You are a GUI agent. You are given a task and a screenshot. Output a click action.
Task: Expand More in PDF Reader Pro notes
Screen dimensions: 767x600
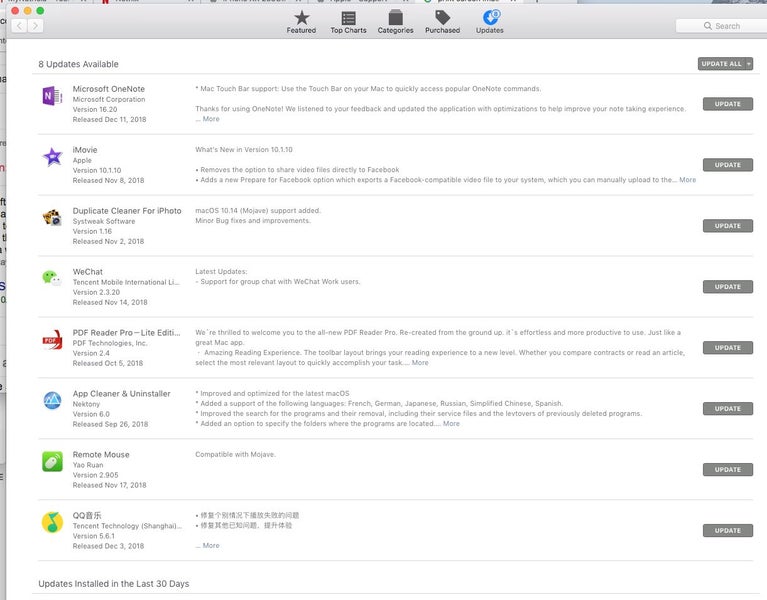[420, 362]
